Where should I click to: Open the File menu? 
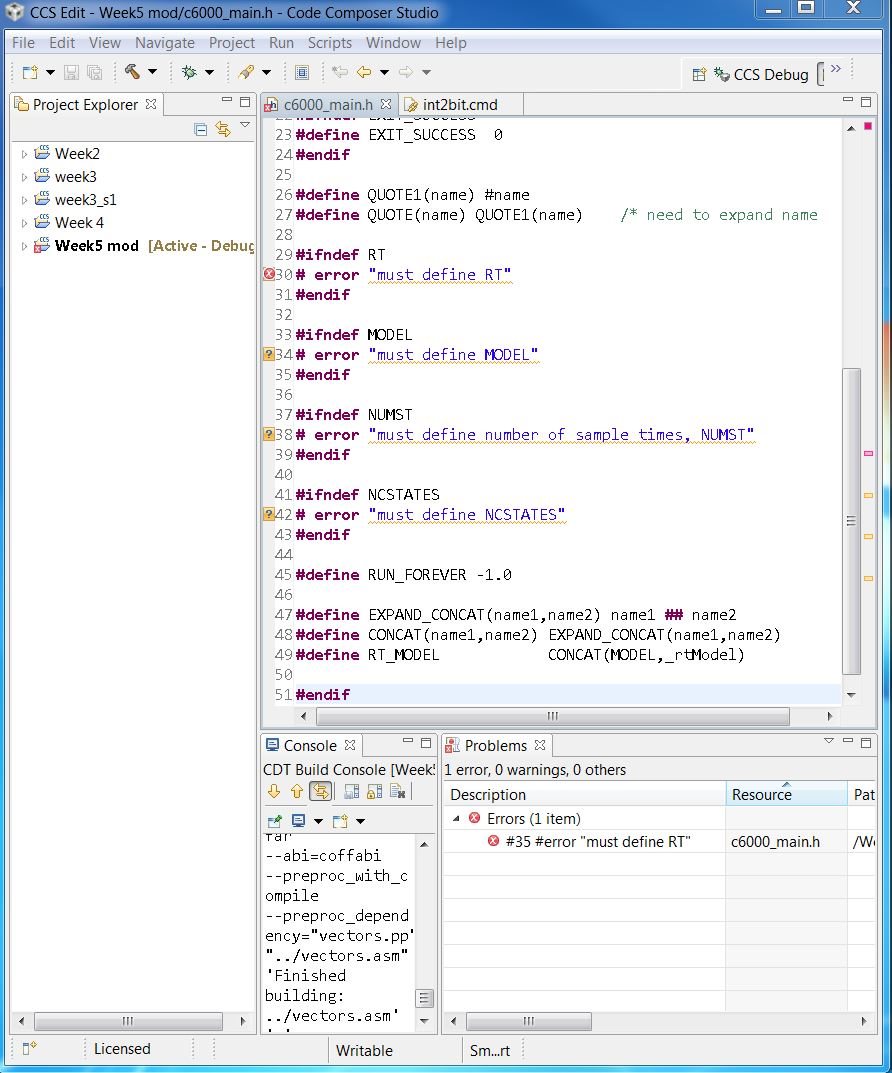click(x=23, y=42)
